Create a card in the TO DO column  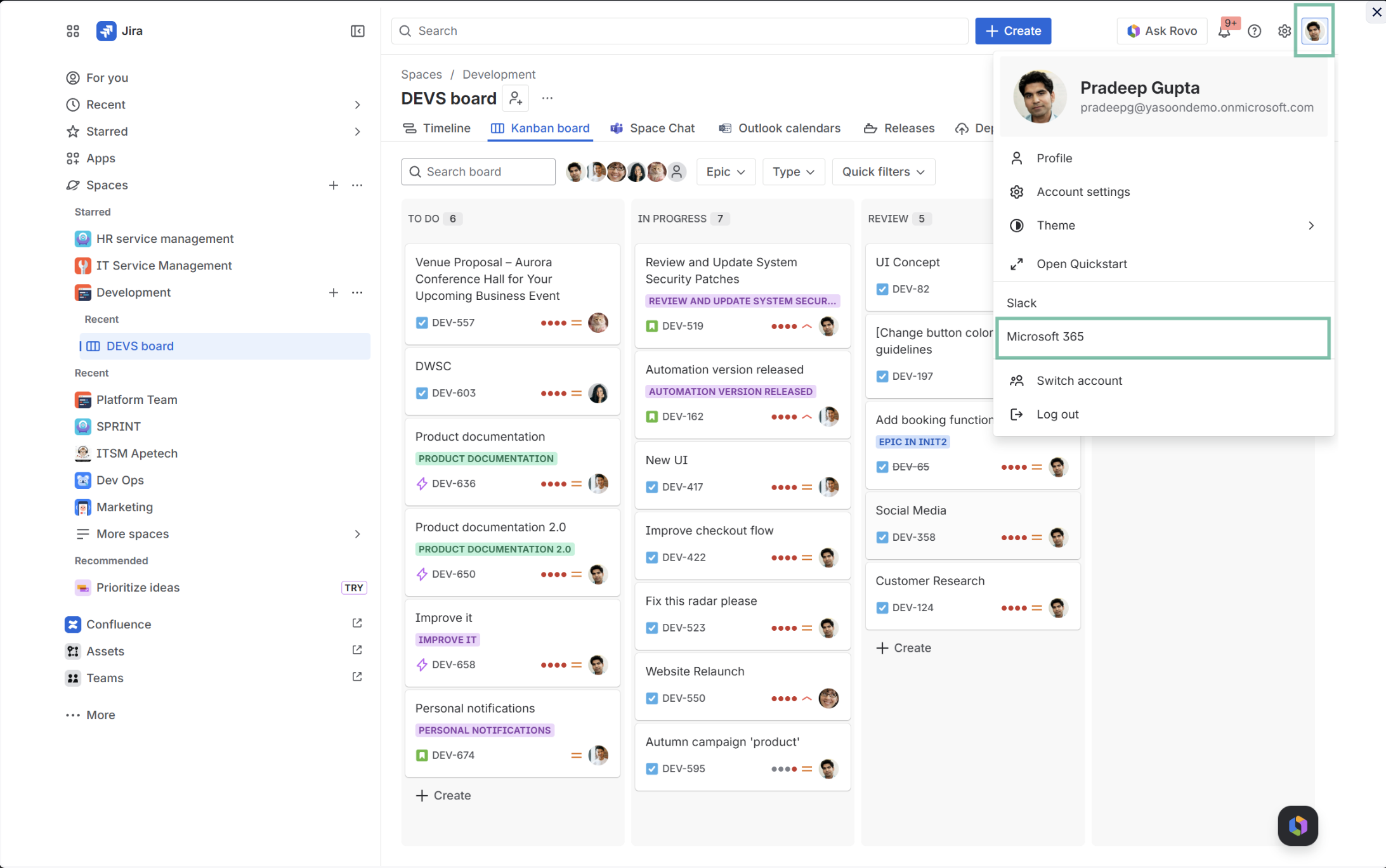443,796
